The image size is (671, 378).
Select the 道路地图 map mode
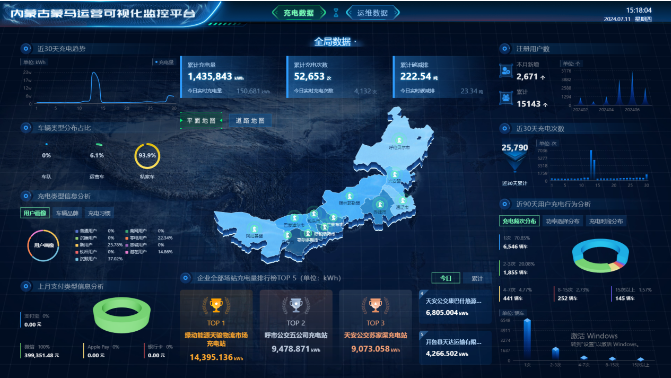[250, 121]
